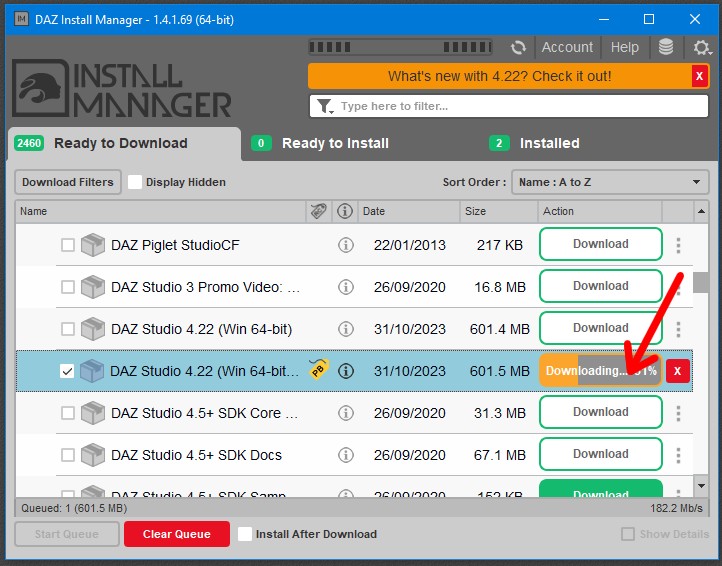Download DAZ Studio 3 Promo Video
Screen dimensions: 722x566
601,286
